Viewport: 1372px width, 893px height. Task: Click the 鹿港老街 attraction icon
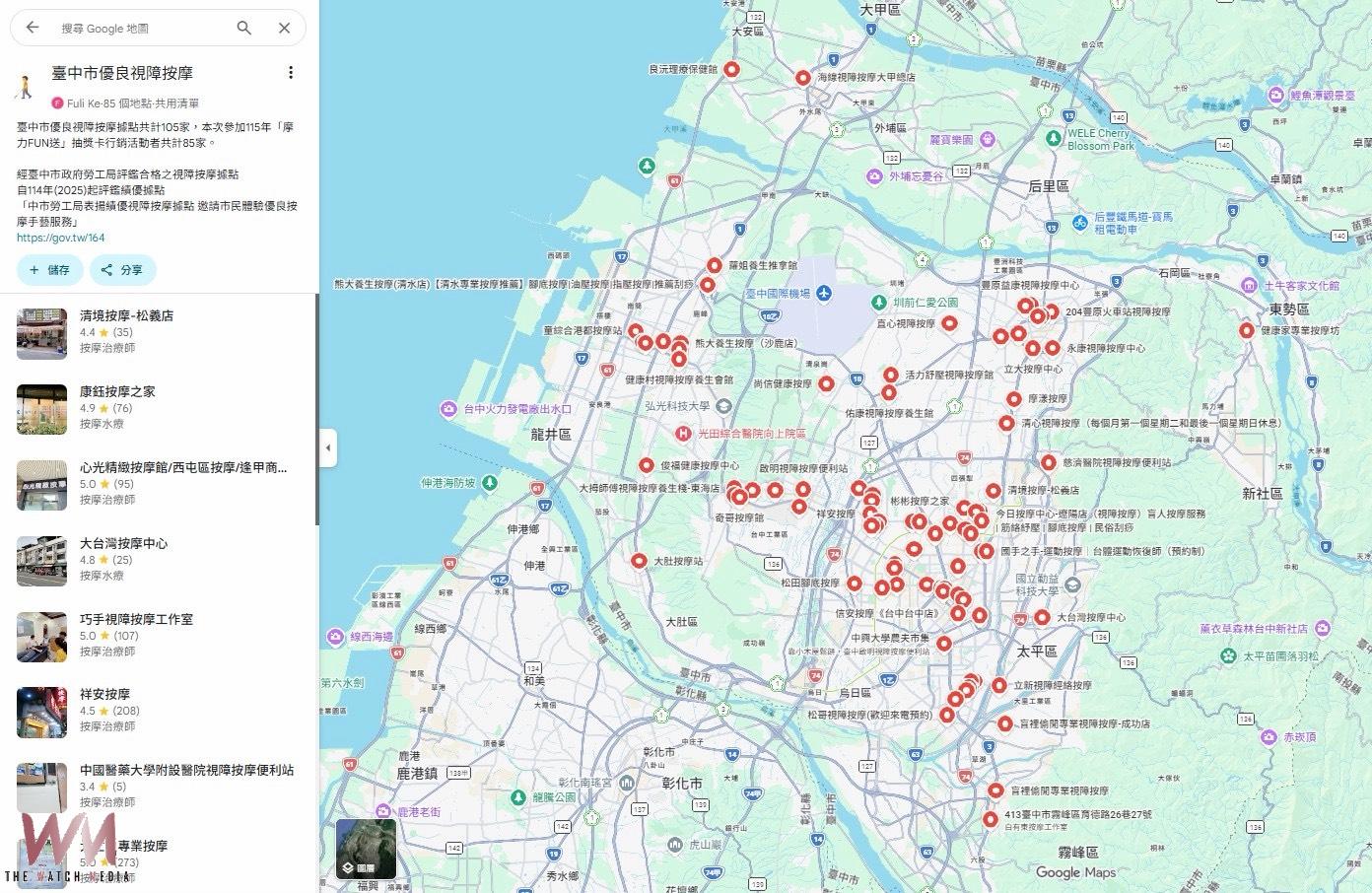click(383, 812)
